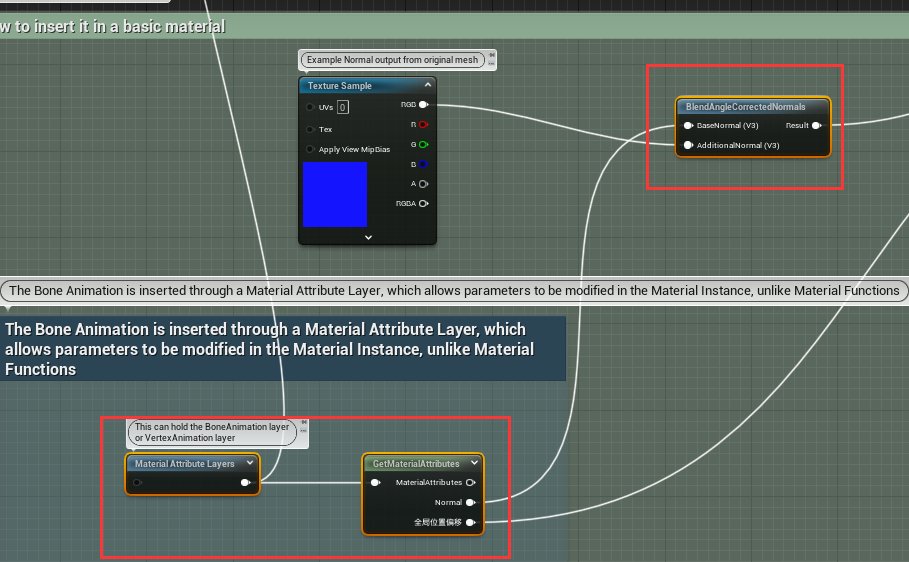909x562 pixels.
Task: Click the A alpha output pin
Action: pos(424,184)
